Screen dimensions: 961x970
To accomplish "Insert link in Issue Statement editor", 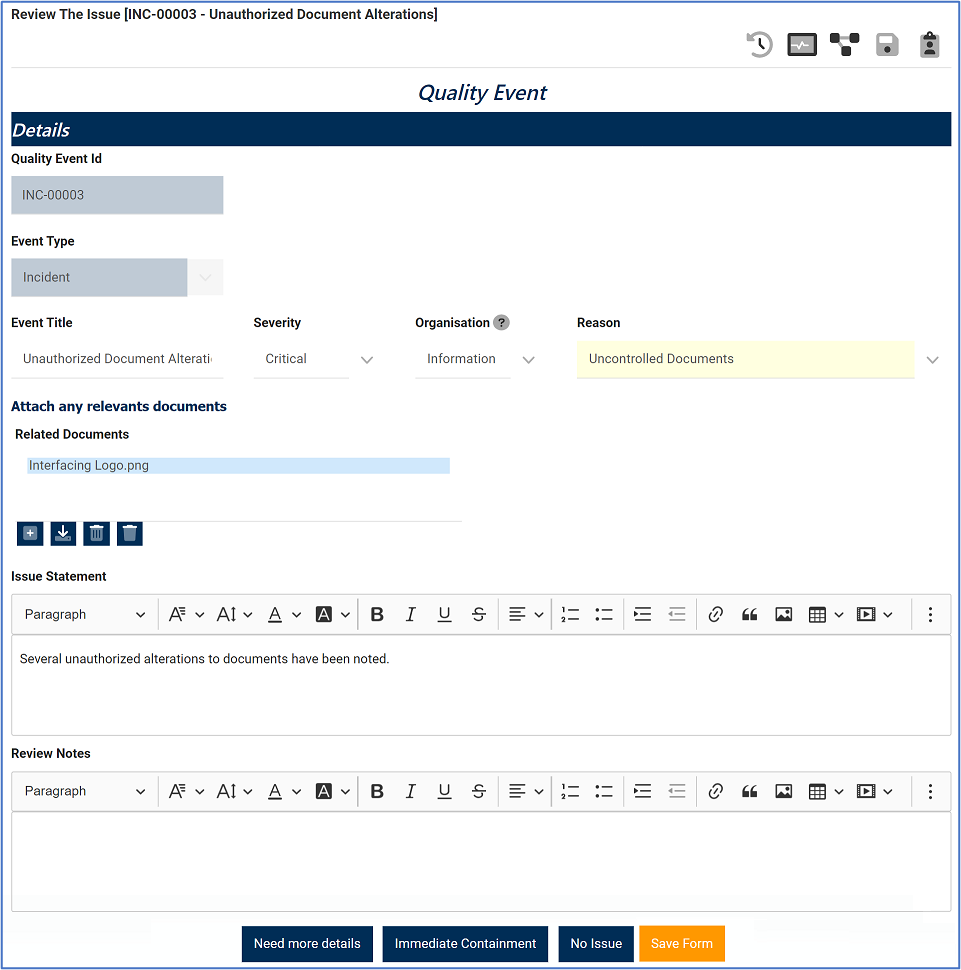I will click(715, 614).
